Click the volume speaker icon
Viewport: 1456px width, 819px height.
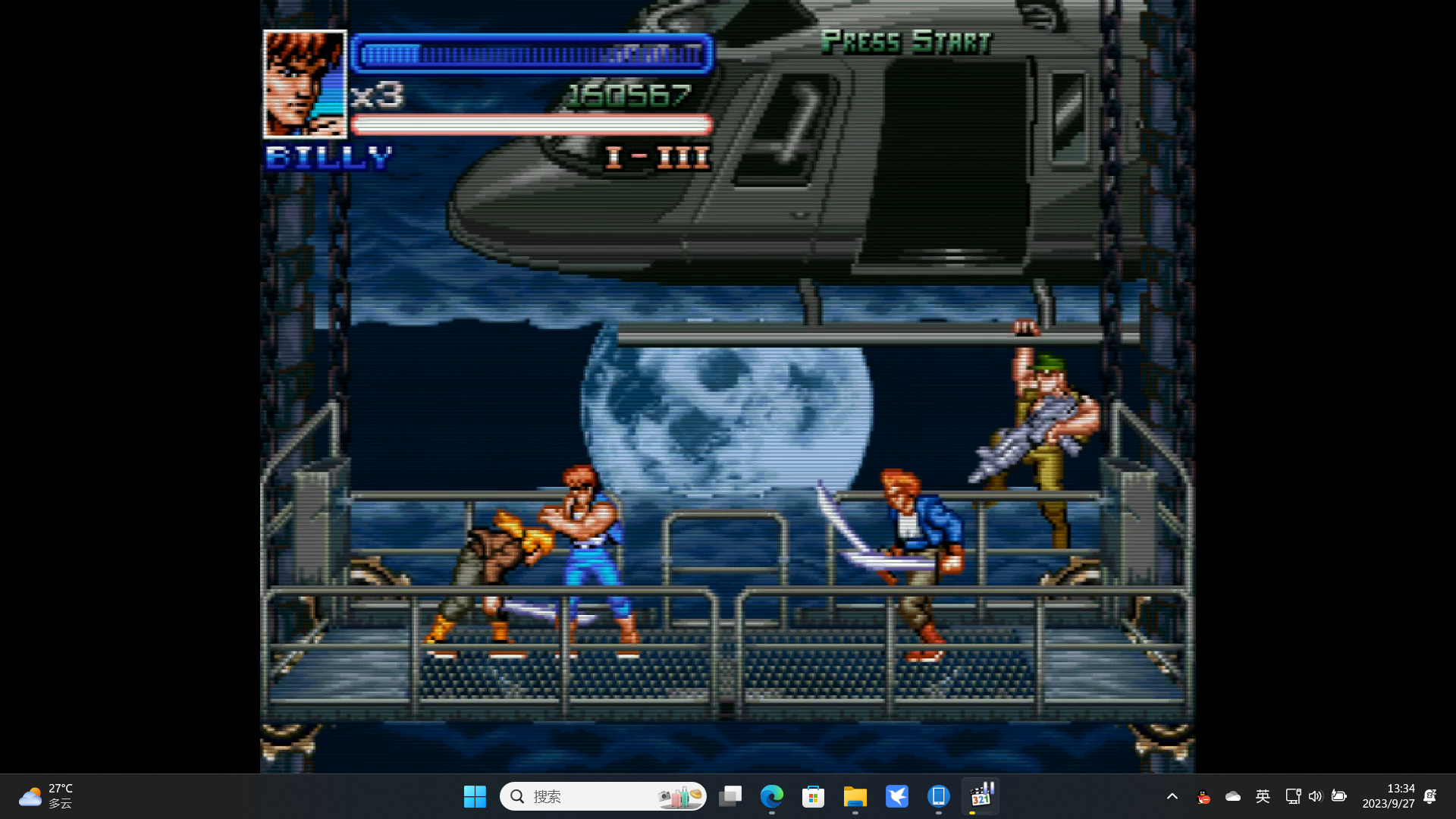1315,796
